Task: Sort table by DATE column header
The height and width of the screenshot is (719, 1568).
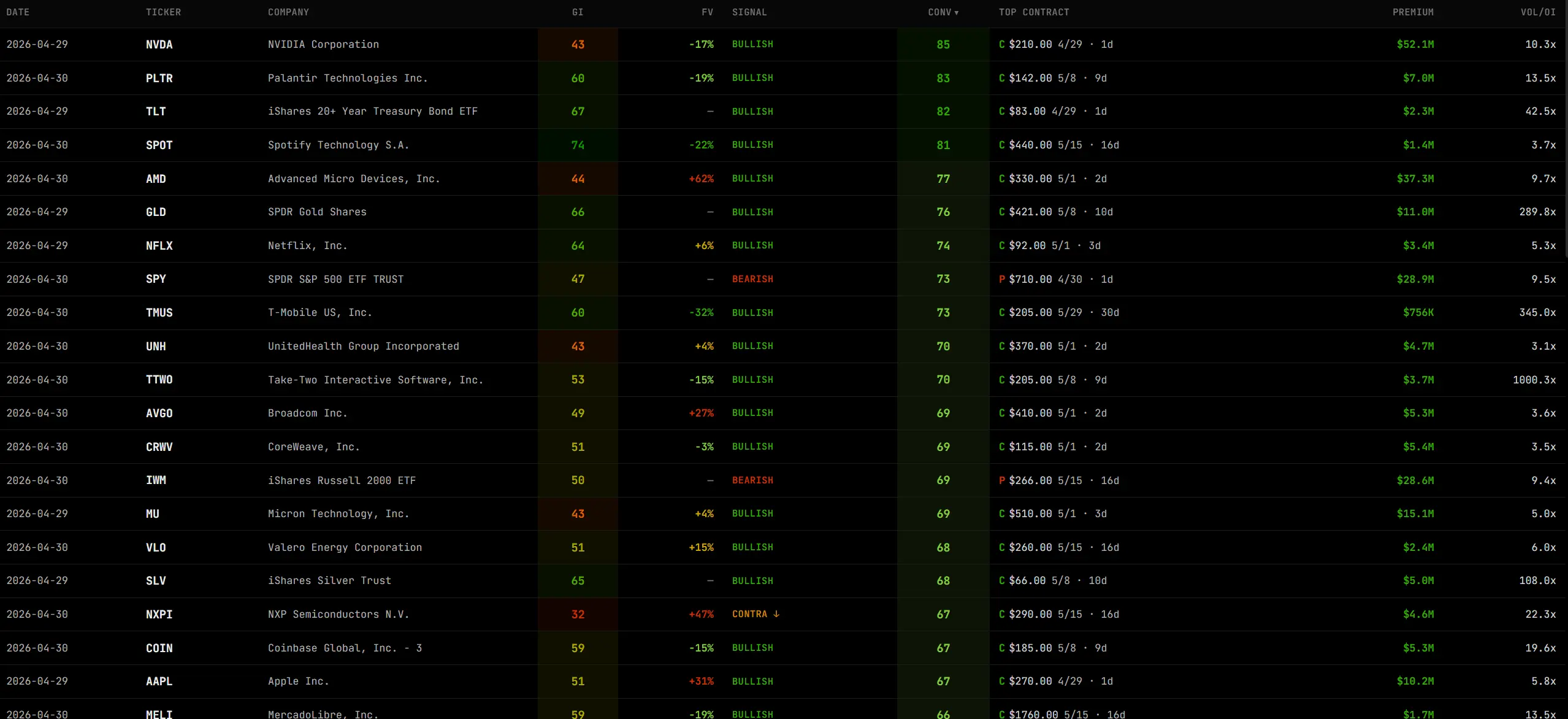Action: coord(18,12)
